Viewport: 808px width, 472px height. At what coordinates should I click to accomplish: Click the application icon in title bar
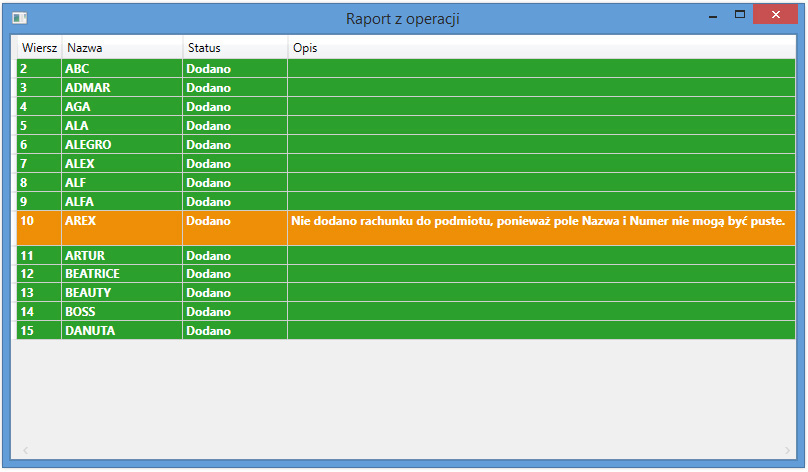(x=19, y=18)
